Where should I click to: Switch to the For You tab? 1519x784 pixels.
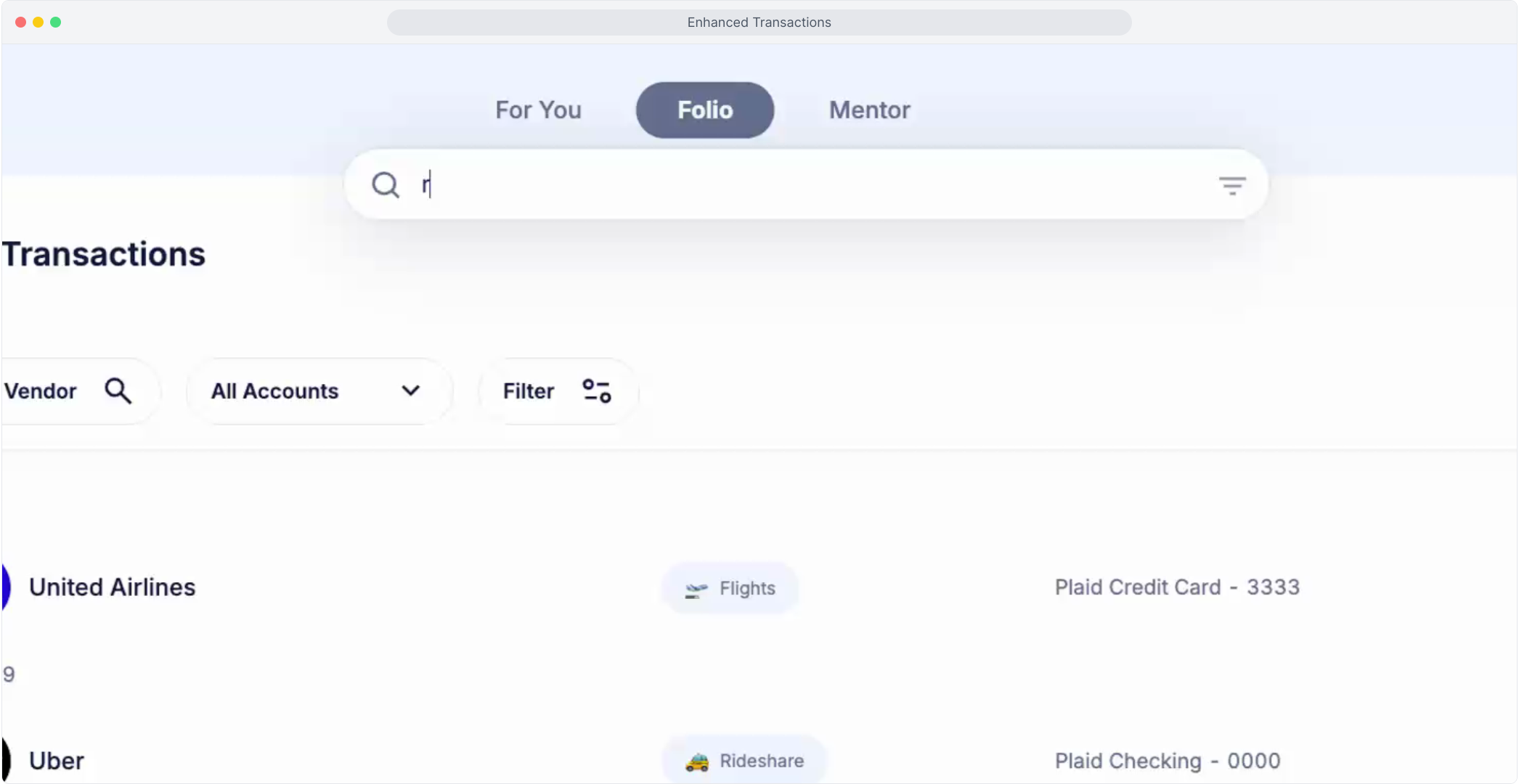click(x=538, y=110)
